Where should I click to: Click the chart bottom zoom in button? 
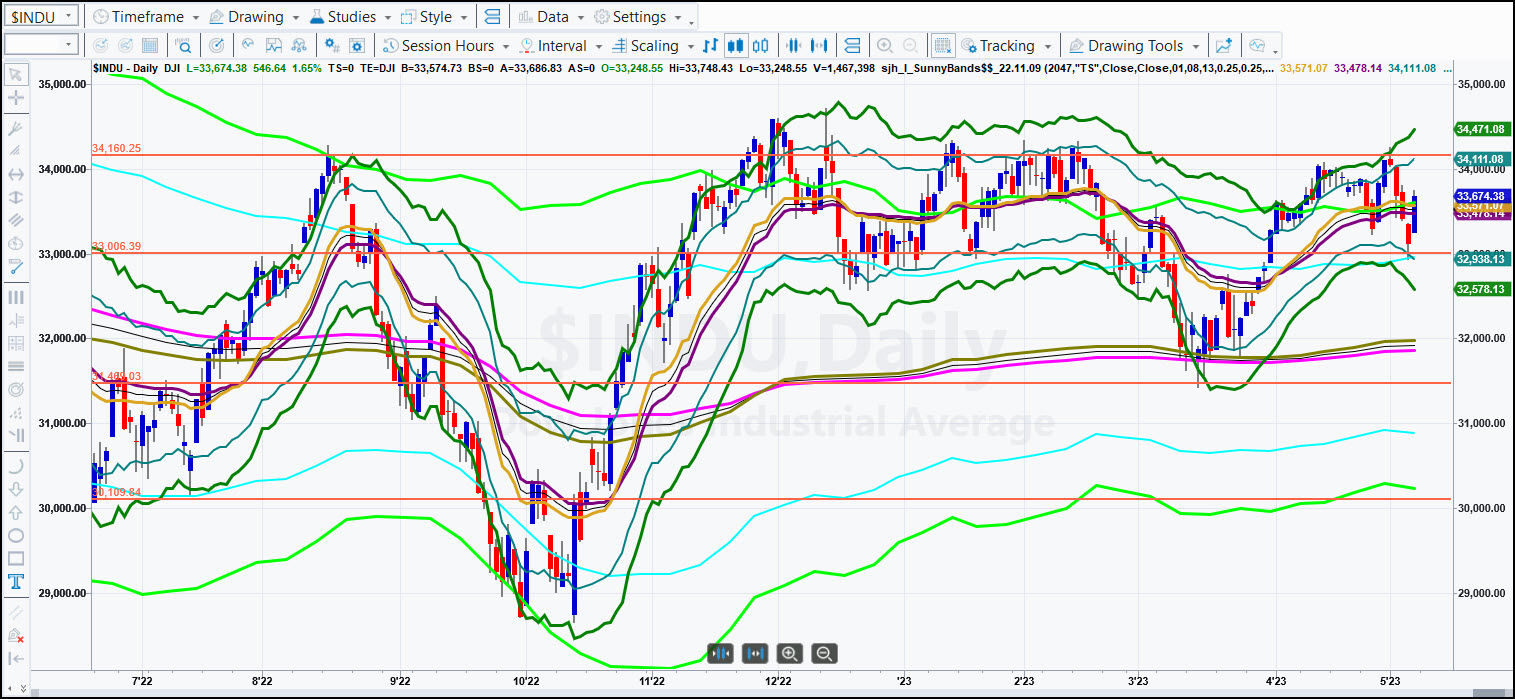point(790,653)
